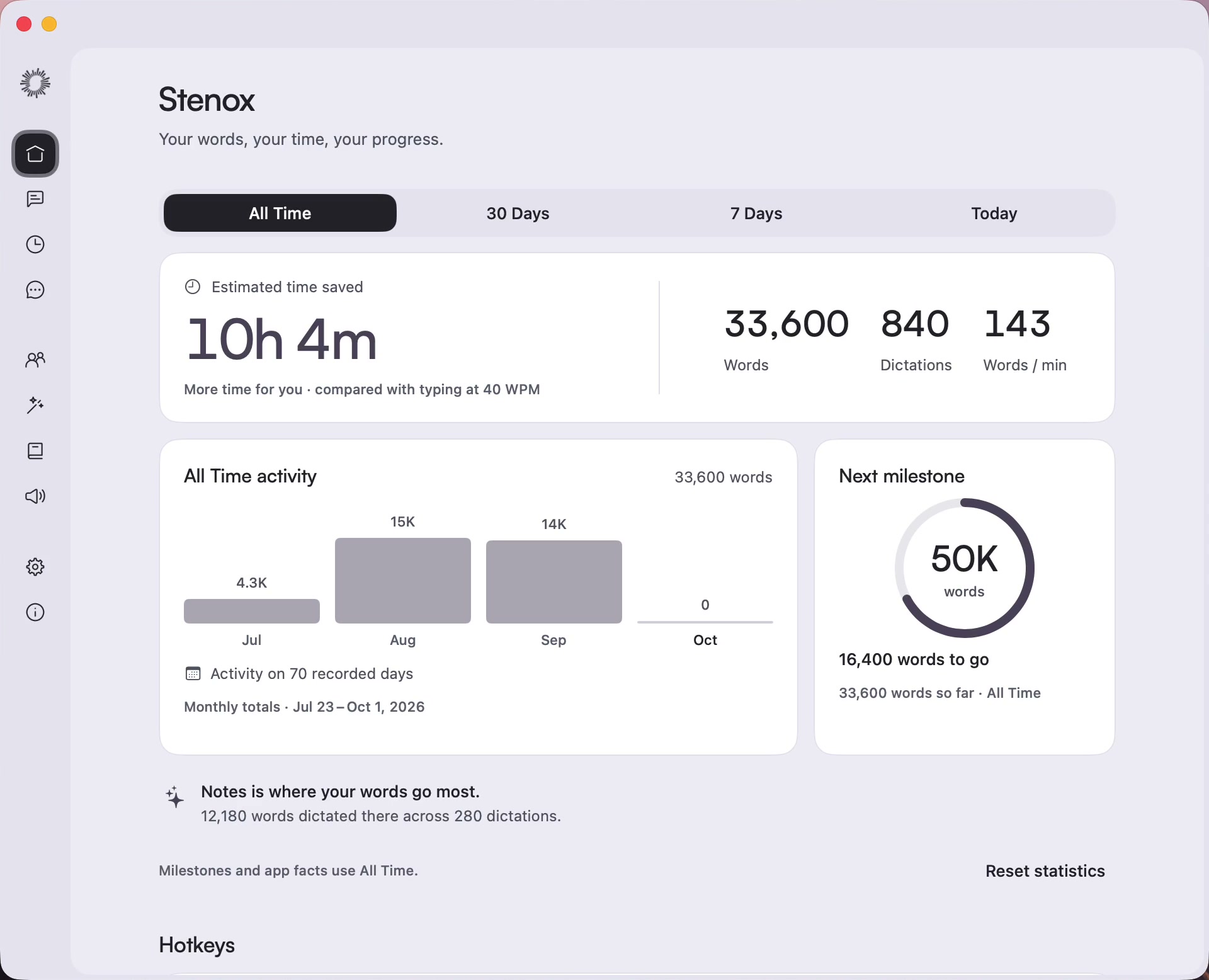Select the All Time tab
Image resolution: width=1209 pixels, height=980 pixels.
point(280,213)
